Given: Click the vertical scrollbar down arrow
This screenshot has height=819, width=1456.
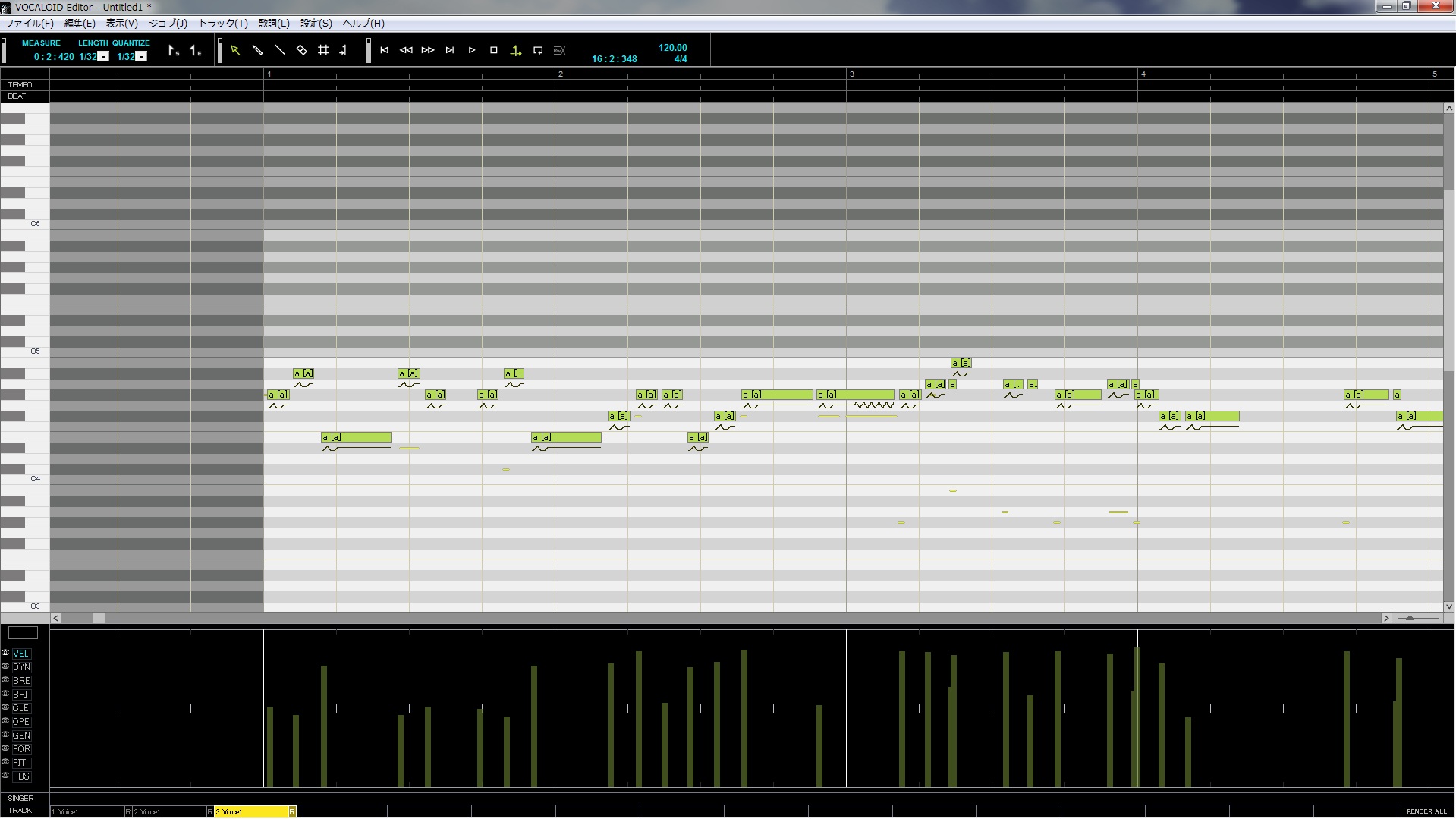Looking at the screenshot, I should coord(1449,606).
